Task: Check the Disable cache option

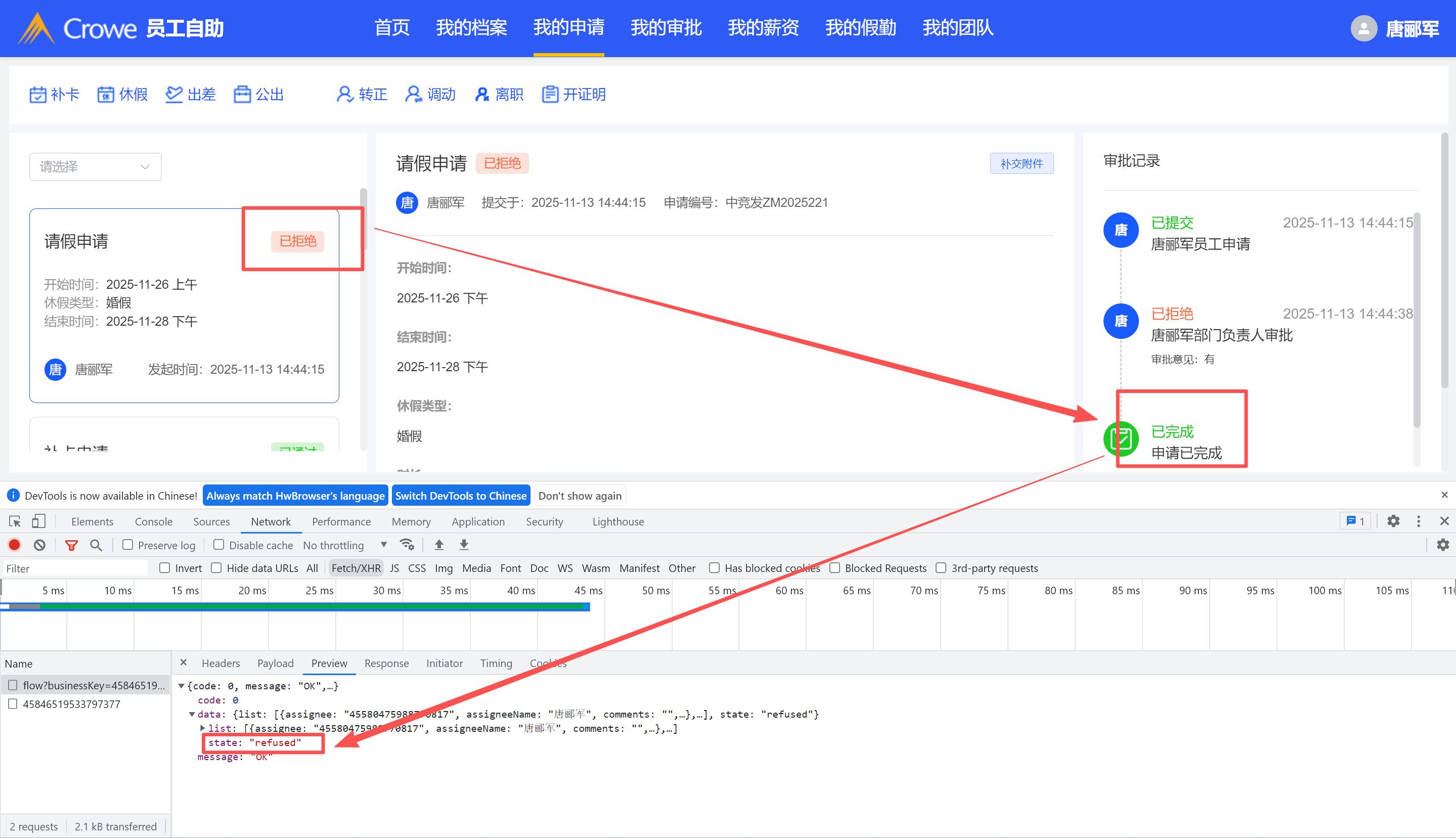Action: coord(218,545)
